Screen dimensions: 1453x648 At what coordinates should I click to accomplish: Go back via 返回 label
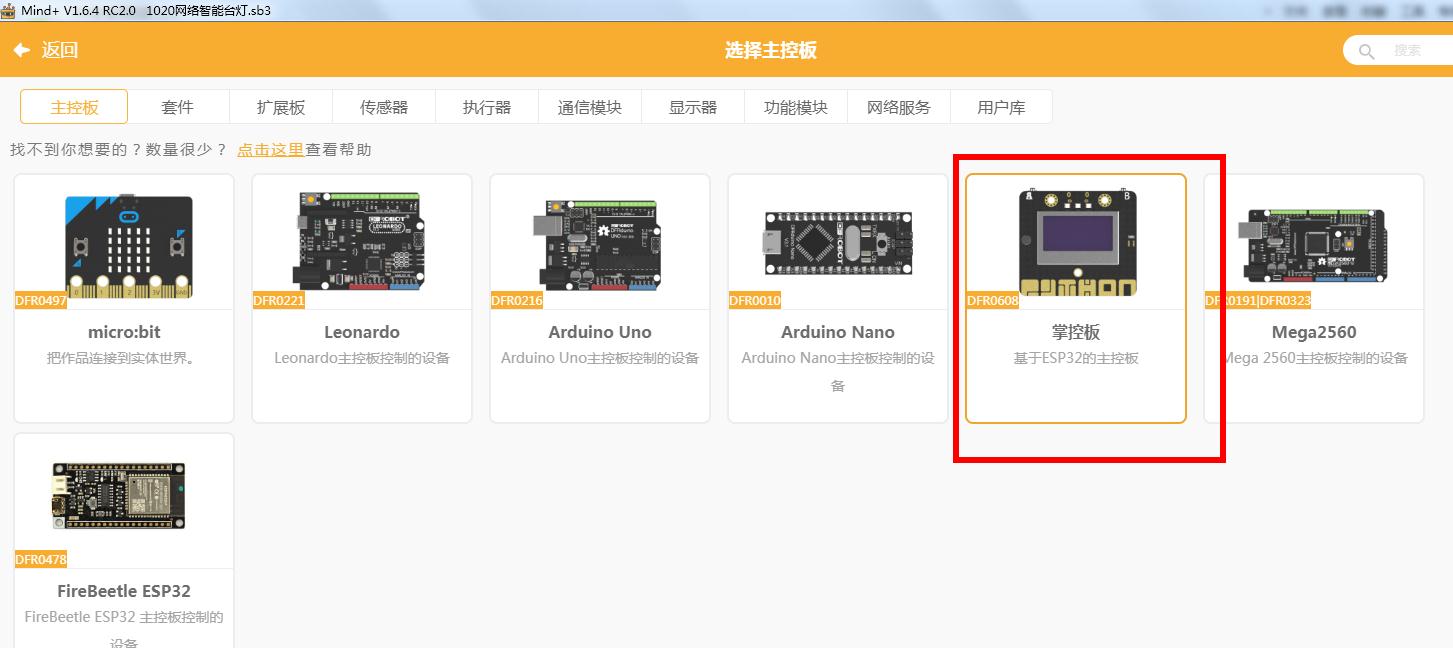(60, 50)
